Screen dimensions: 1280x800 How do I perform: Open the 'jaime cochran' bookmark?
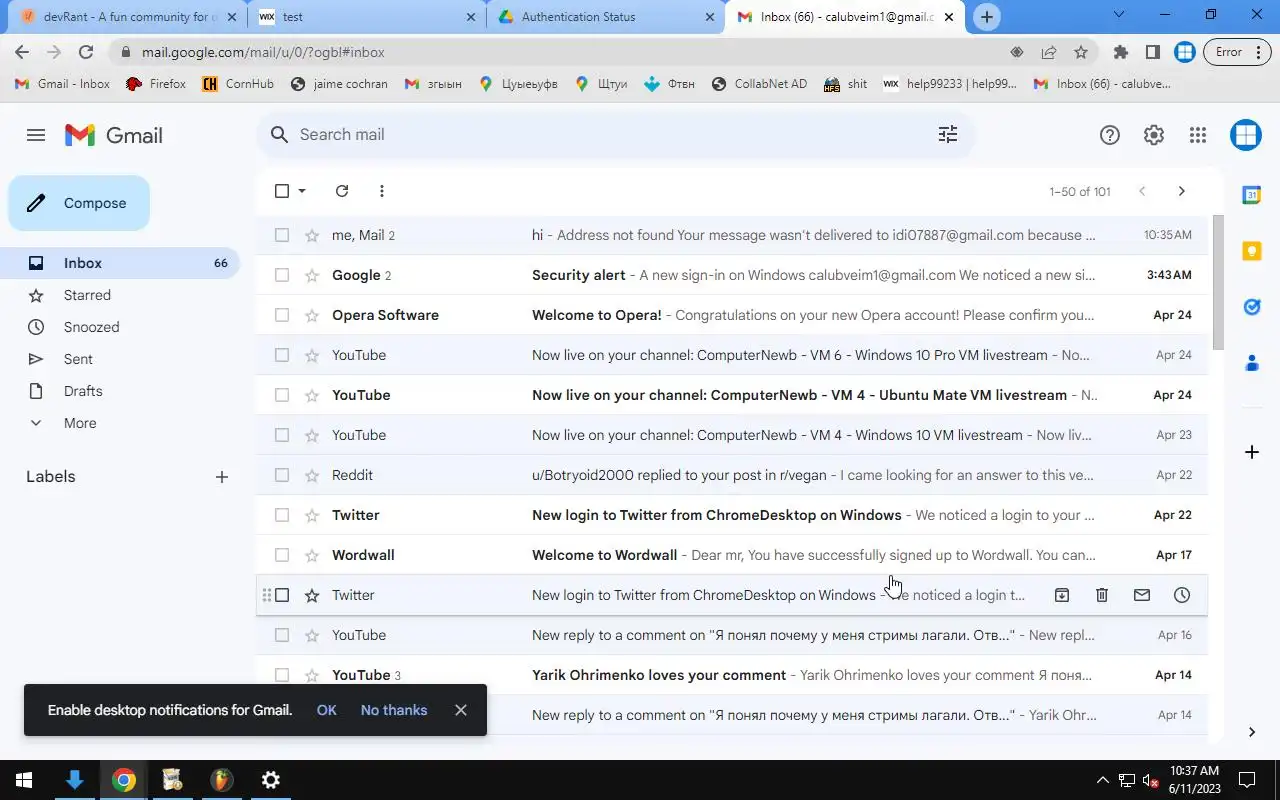tap(340, 84)
